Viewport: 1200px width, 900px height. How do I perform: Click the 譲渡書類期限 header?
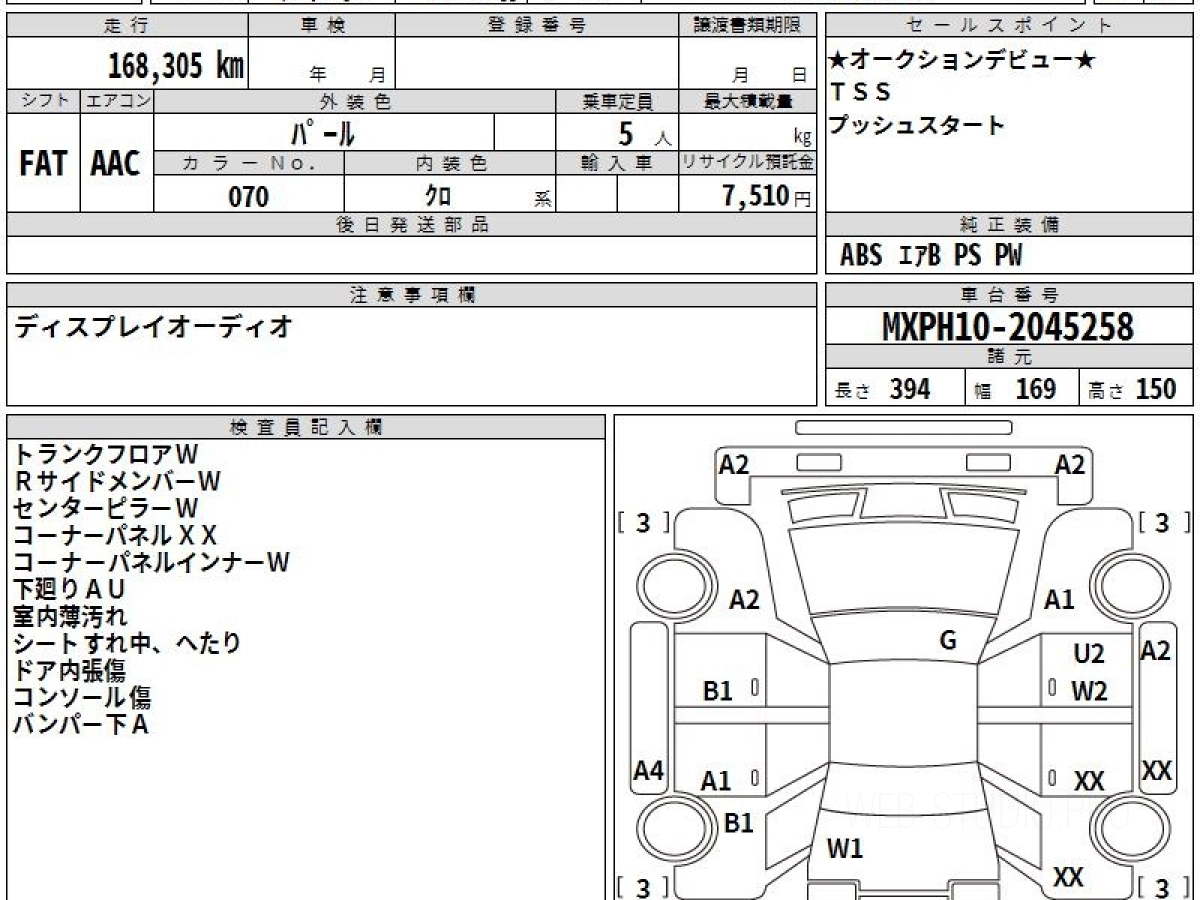747,26
